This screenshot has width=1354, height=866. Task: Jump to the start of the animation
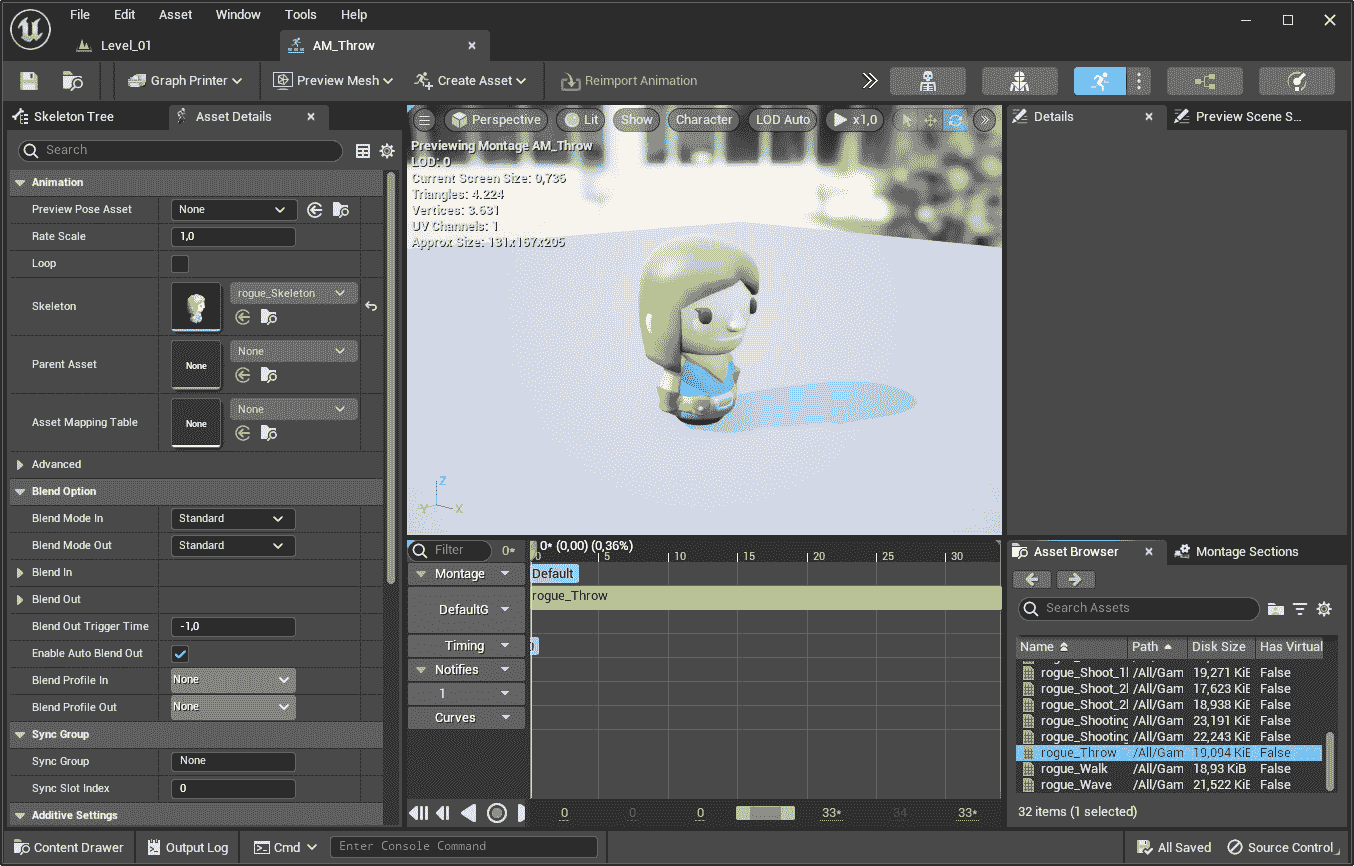pos(419,813)
